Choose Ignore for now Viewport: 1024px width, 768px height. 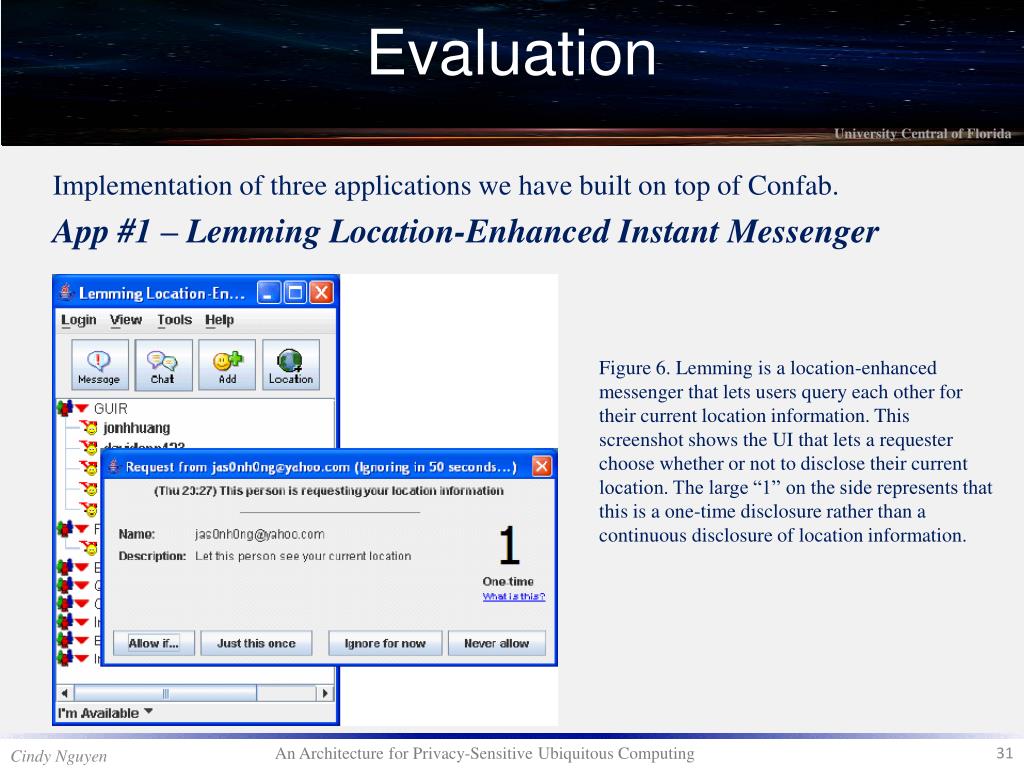[x=385, y=643]
